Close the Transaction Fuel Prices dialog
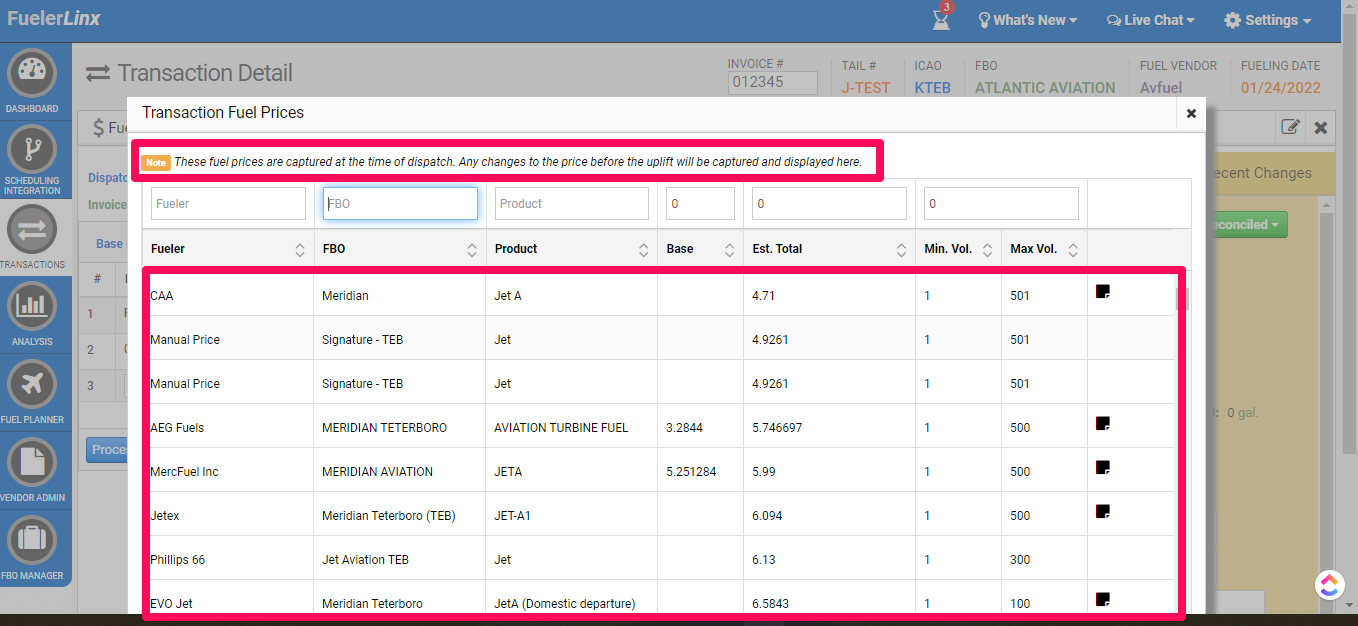Screen dimensions: 1358x626 [x=1191, y=114]
